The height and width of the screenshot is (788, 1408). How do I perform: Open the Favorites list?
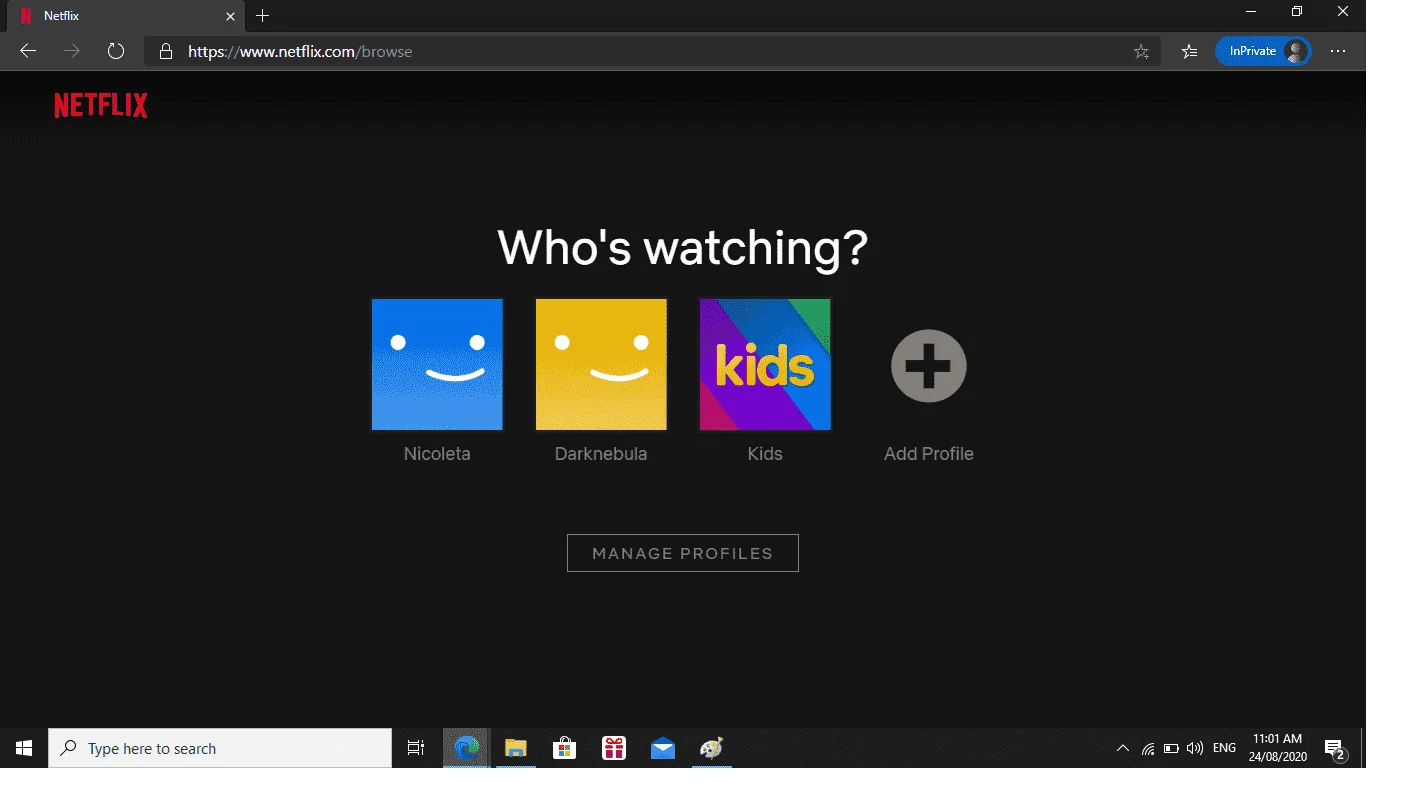click(x=1189, y=52)
